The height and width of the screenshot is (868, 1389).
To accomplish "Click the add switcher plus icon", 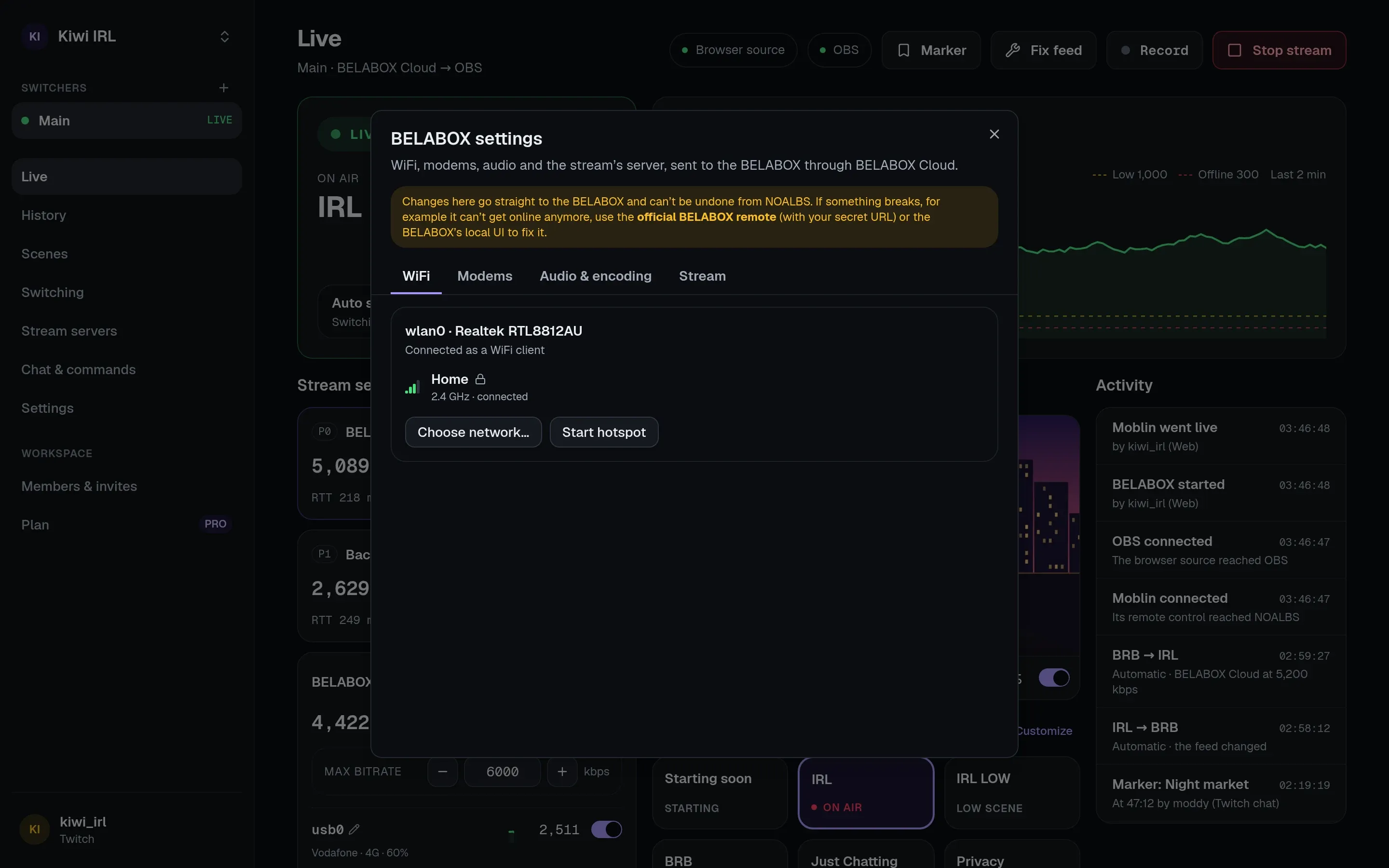I will (x=224, y=88).
